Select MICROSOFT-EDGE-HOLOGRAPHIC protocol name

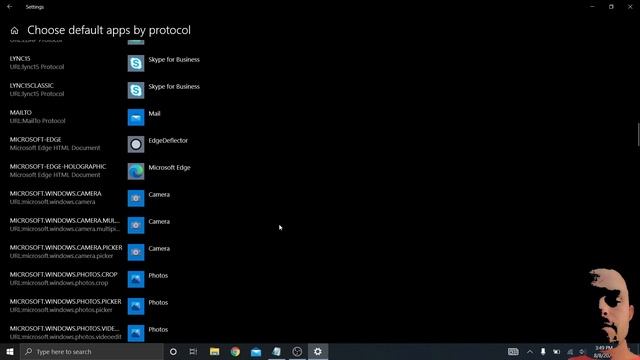click(x=58, y=166)
